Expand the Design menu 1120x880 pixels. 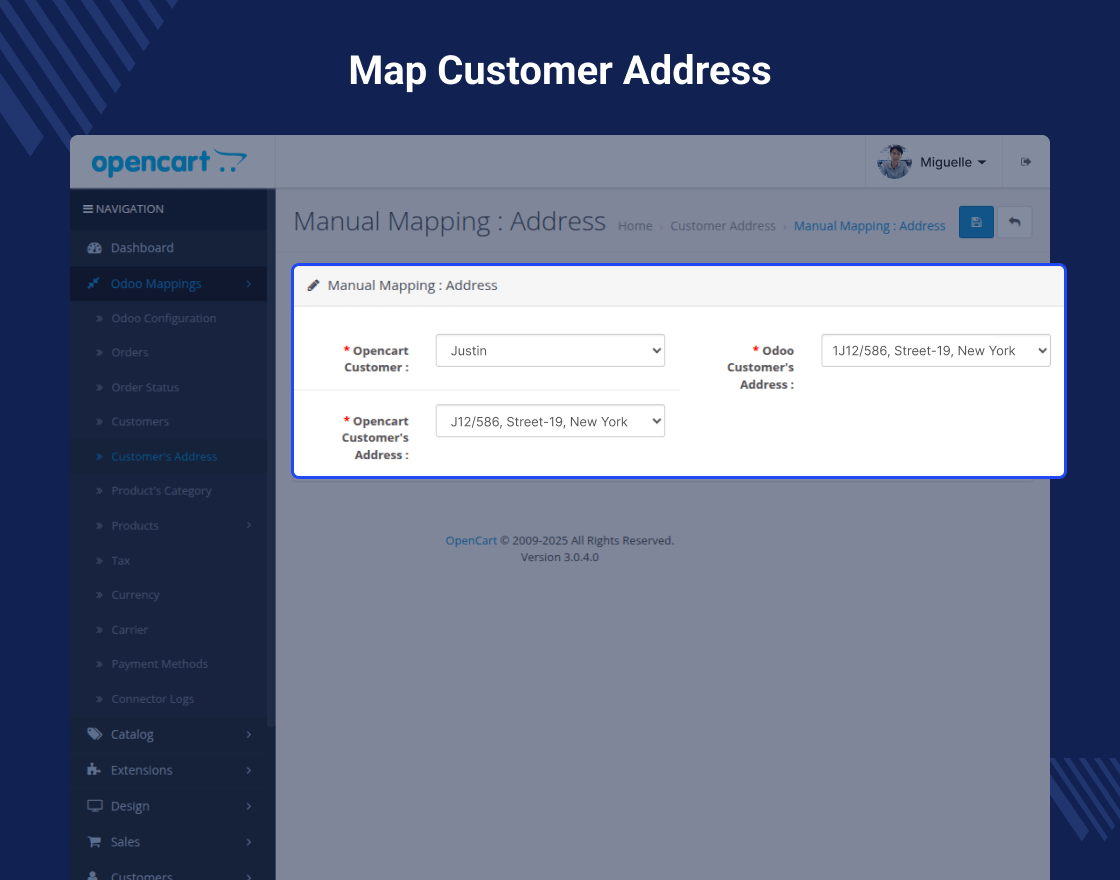click(x=169, y=806)
